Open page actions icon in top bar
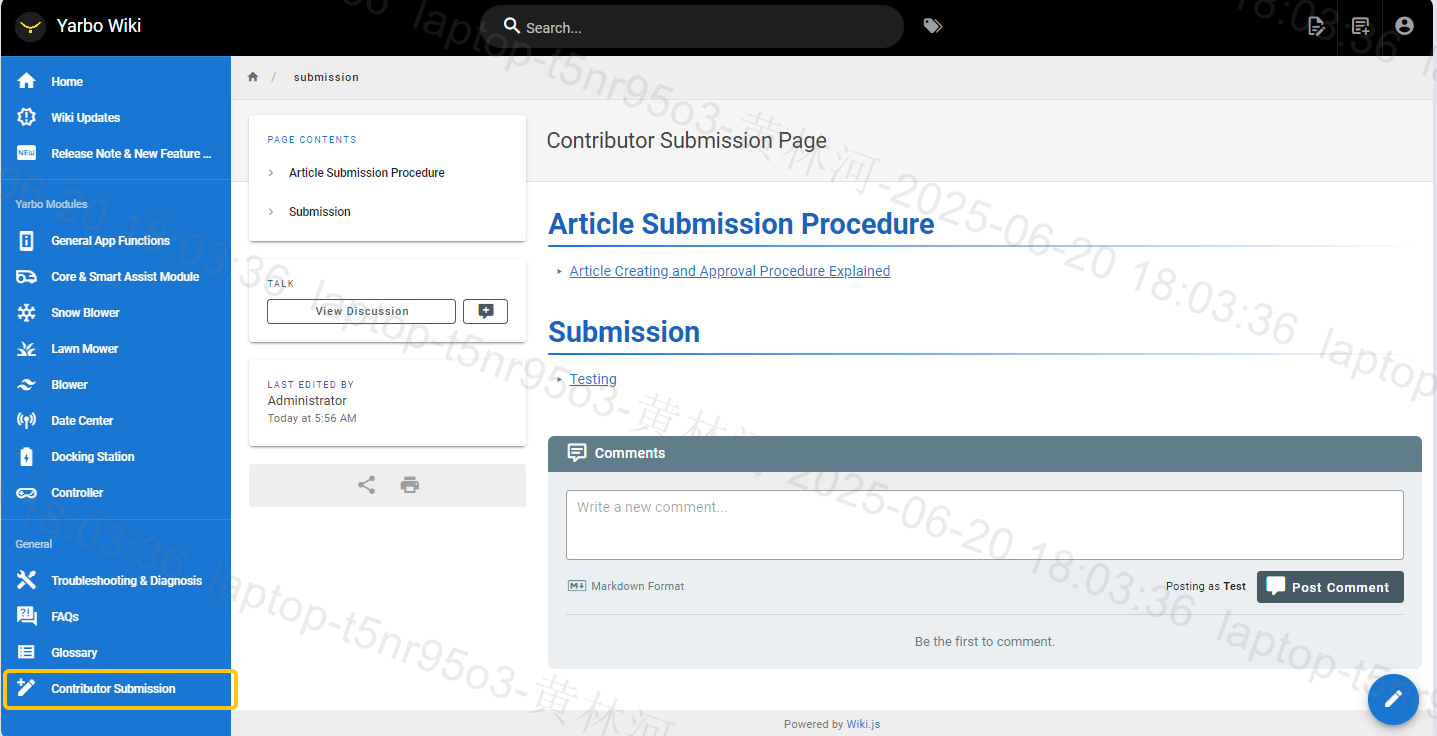Image resolution: width=1437 pixels, height=736 pixels. [x=1317, y=27]
